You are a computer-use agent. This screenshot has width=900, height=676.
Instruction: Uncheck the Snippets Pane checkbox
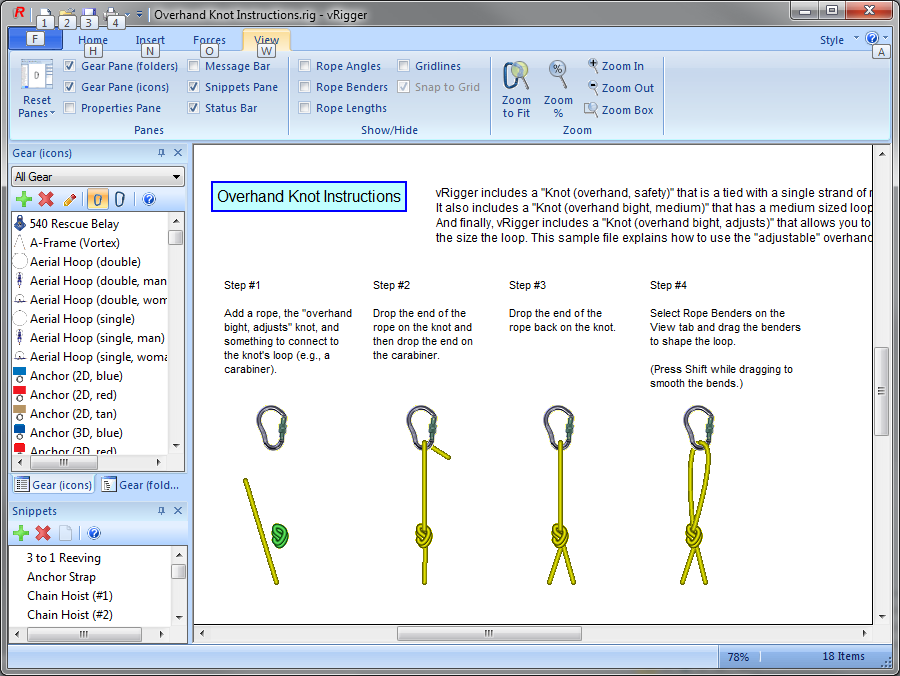[x=194, y=87]
